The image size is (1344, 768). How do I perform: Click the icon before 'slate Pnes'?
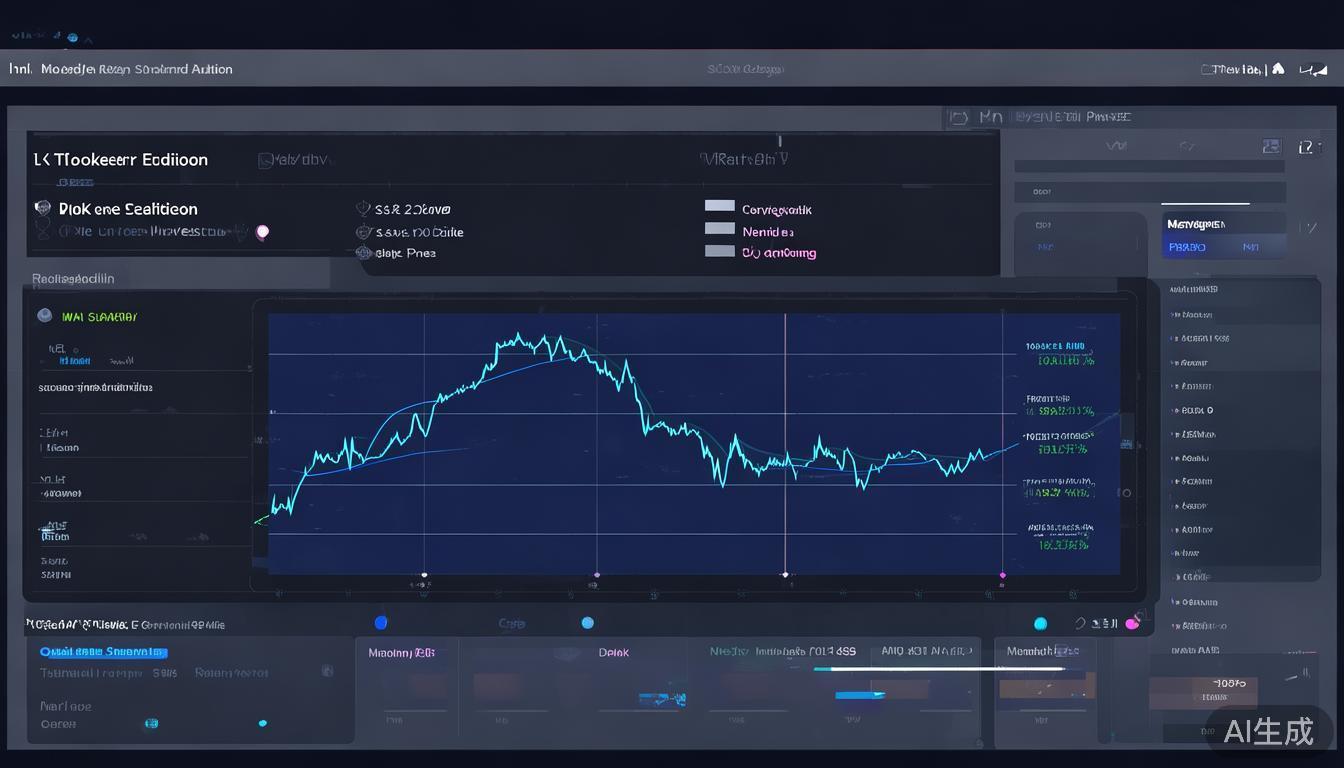pos(363,253)
